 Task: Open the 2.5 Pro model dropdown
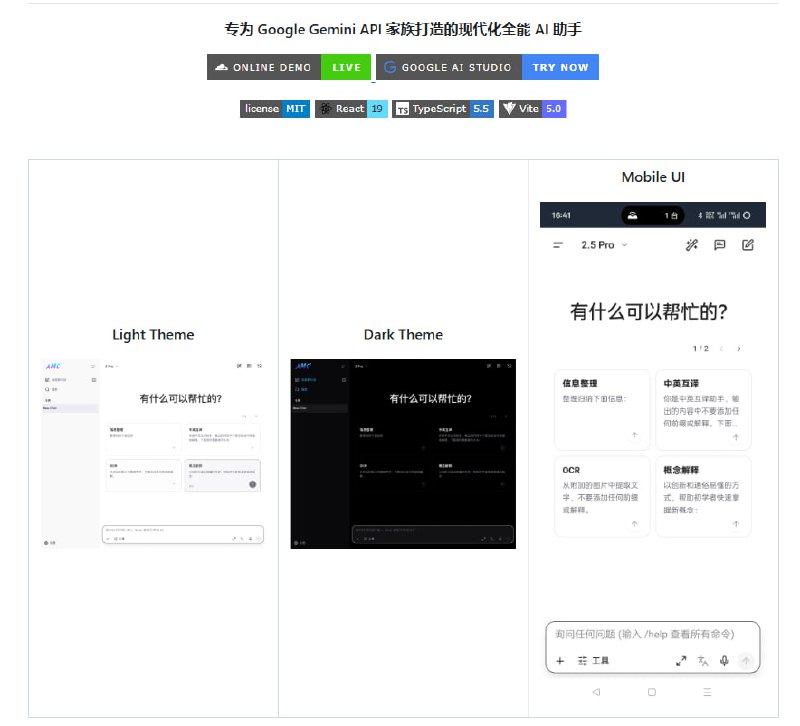[x=605, y=244]
